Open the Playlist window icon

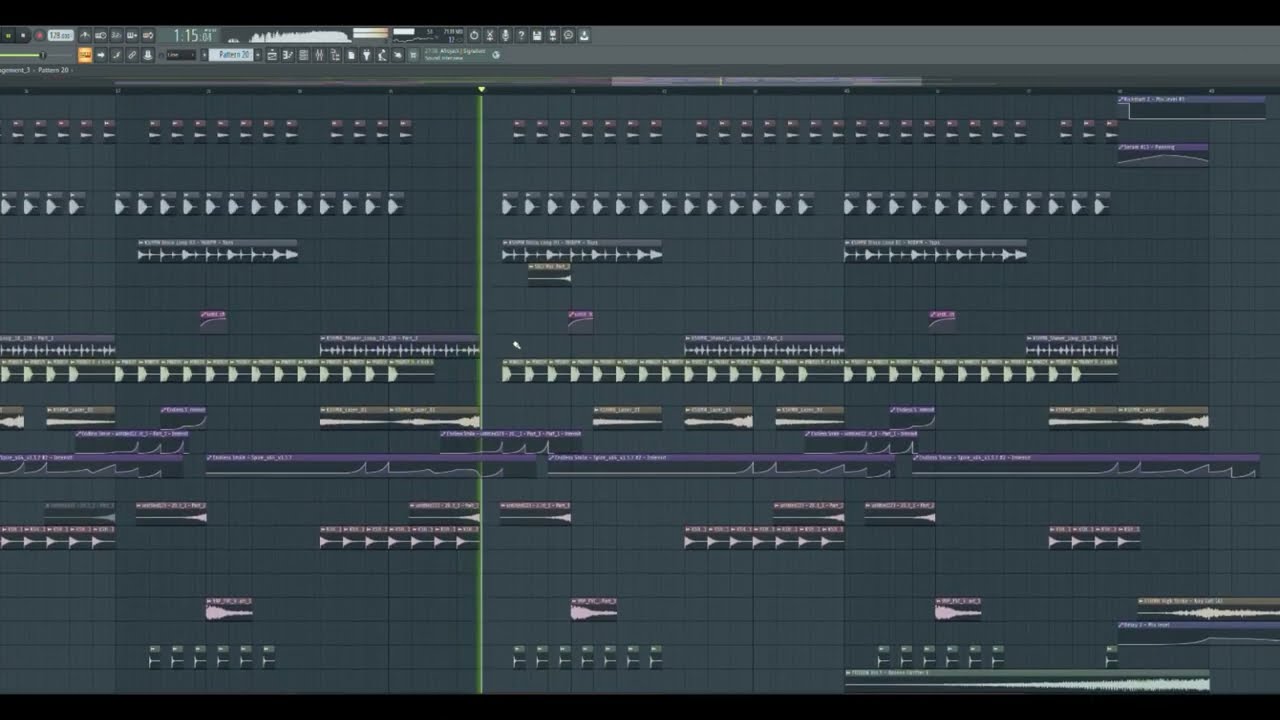click(272, 55)
